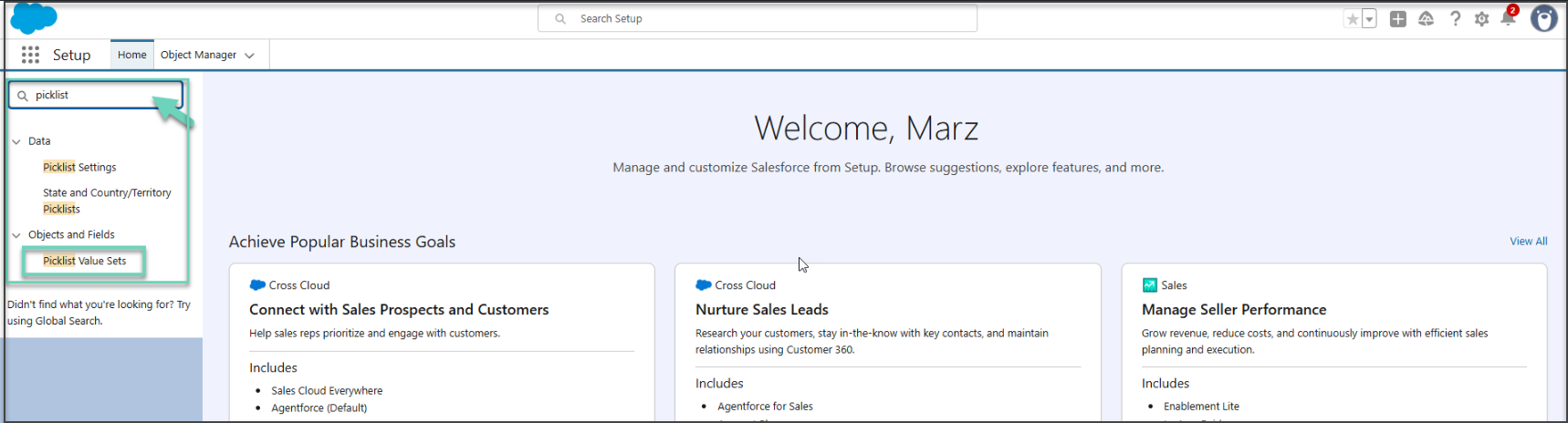The image size is (1568, 423).
Task: Click the Trailhead guidance icon
Action: [x=1426, y=18]
